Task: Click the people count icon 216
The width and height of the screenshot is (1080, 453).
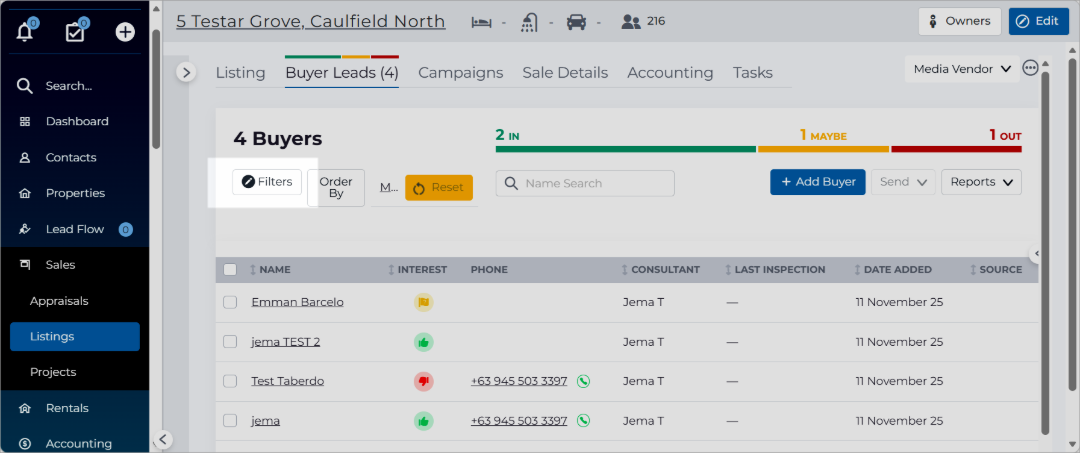Action: [630, 22]
